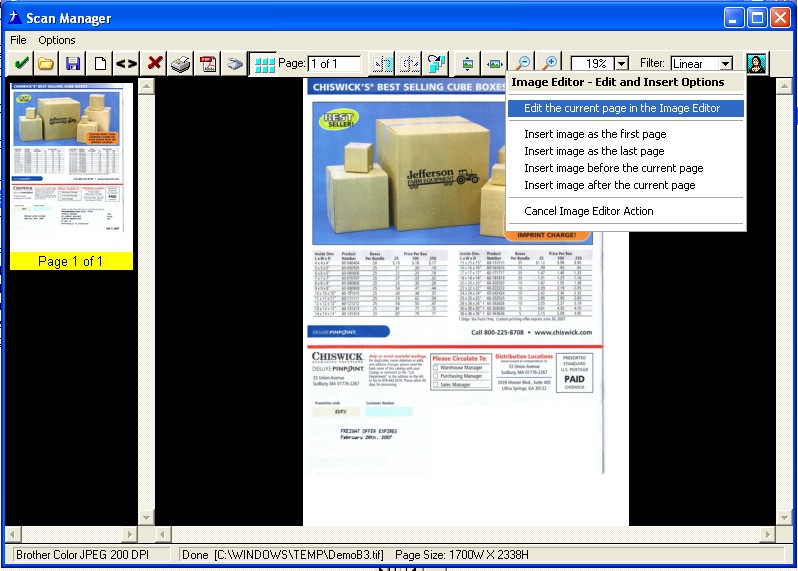Save using the floppy disk icon
This screenshot has width=798, height=571.
click(x=73, y=64)
